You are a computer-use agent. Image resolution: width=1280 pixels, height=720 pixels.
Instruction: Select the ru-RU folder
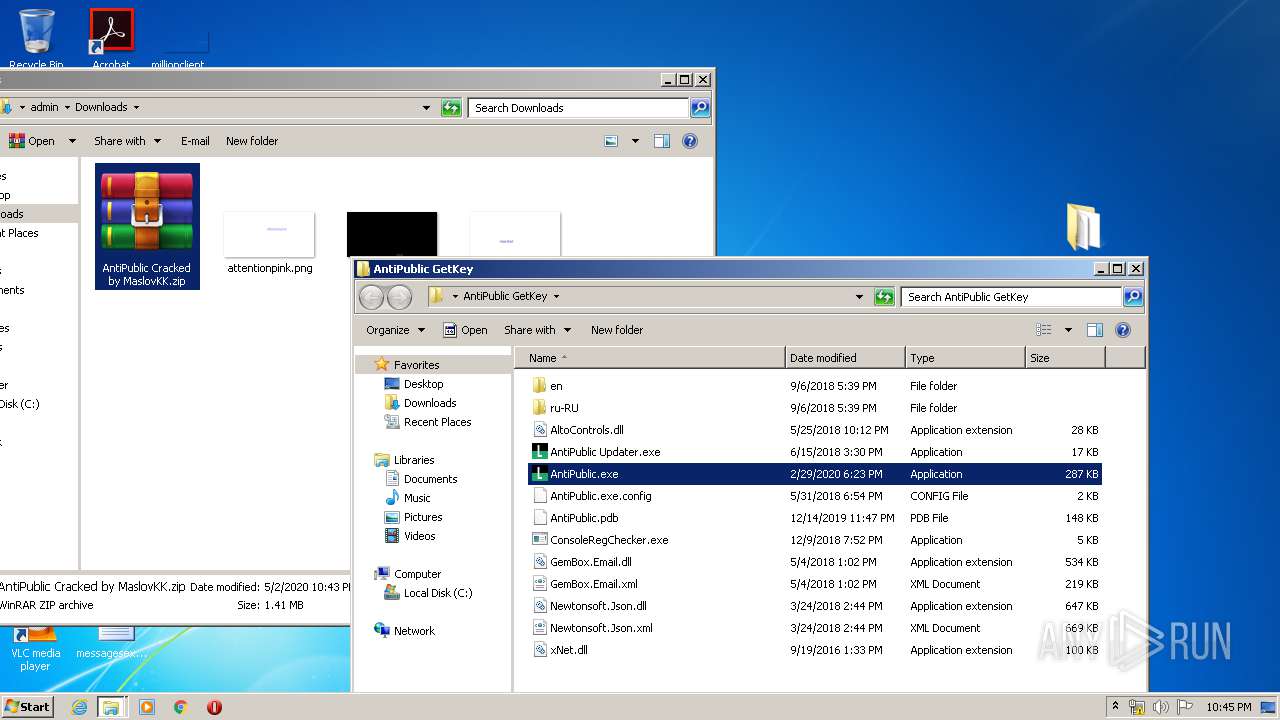pos(814,408)
